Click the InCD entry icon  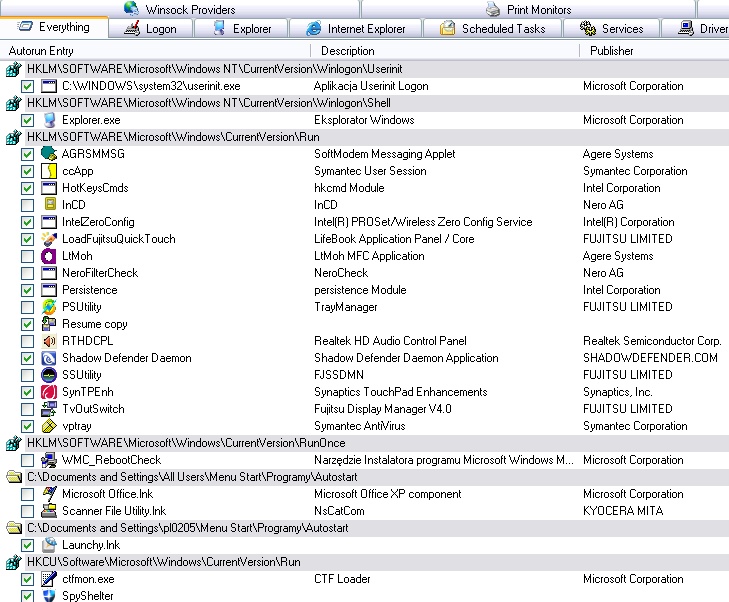tap(50, 205)
